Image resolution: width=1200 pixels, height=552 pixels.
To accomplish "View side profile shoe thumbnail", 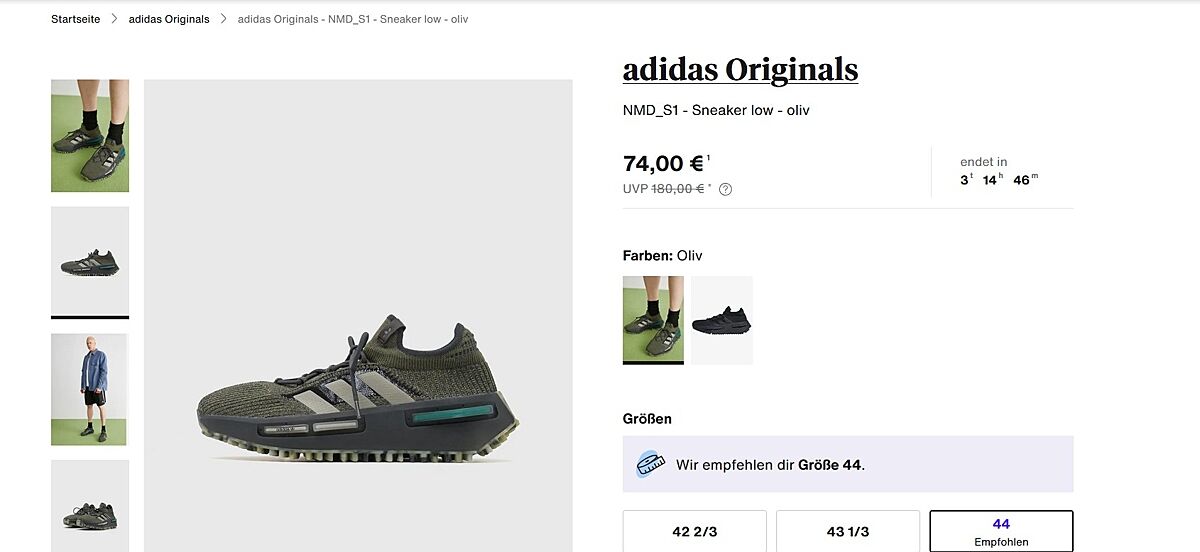I will coord(90,262).
